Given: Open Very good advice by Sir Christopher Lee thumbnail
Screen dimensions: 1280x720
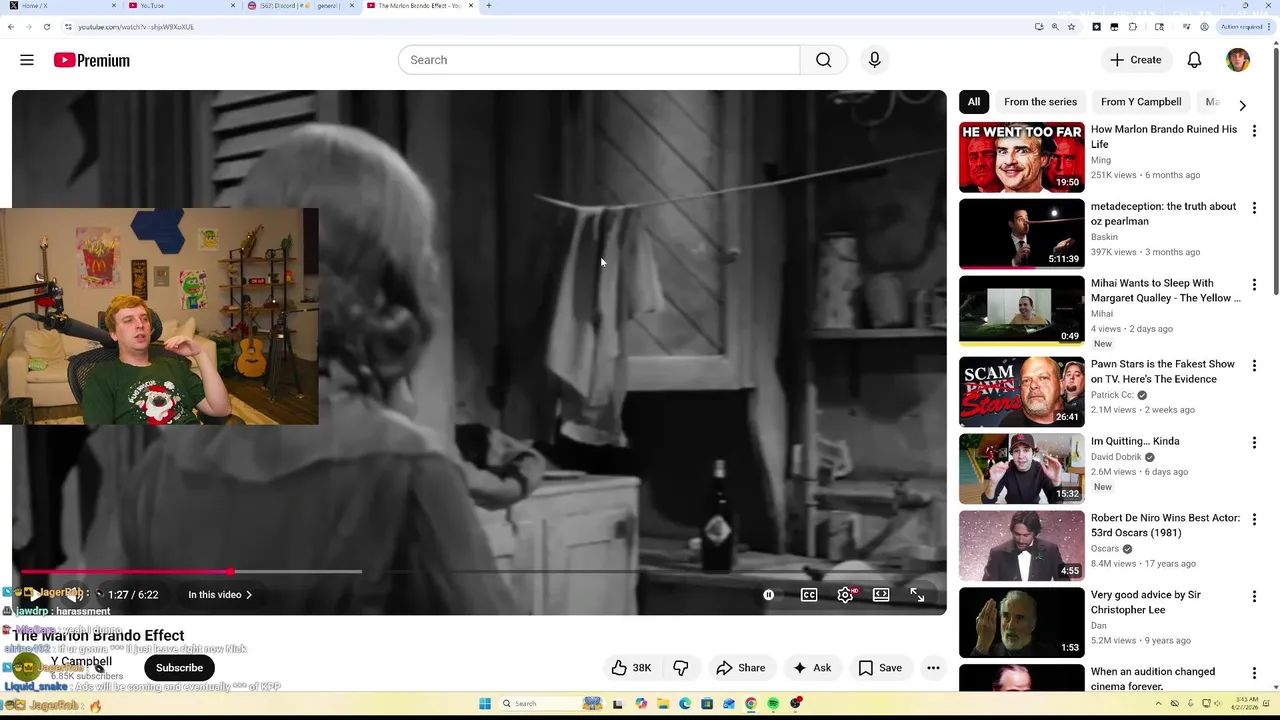Looking at the screenshot, I should 1021,622.
